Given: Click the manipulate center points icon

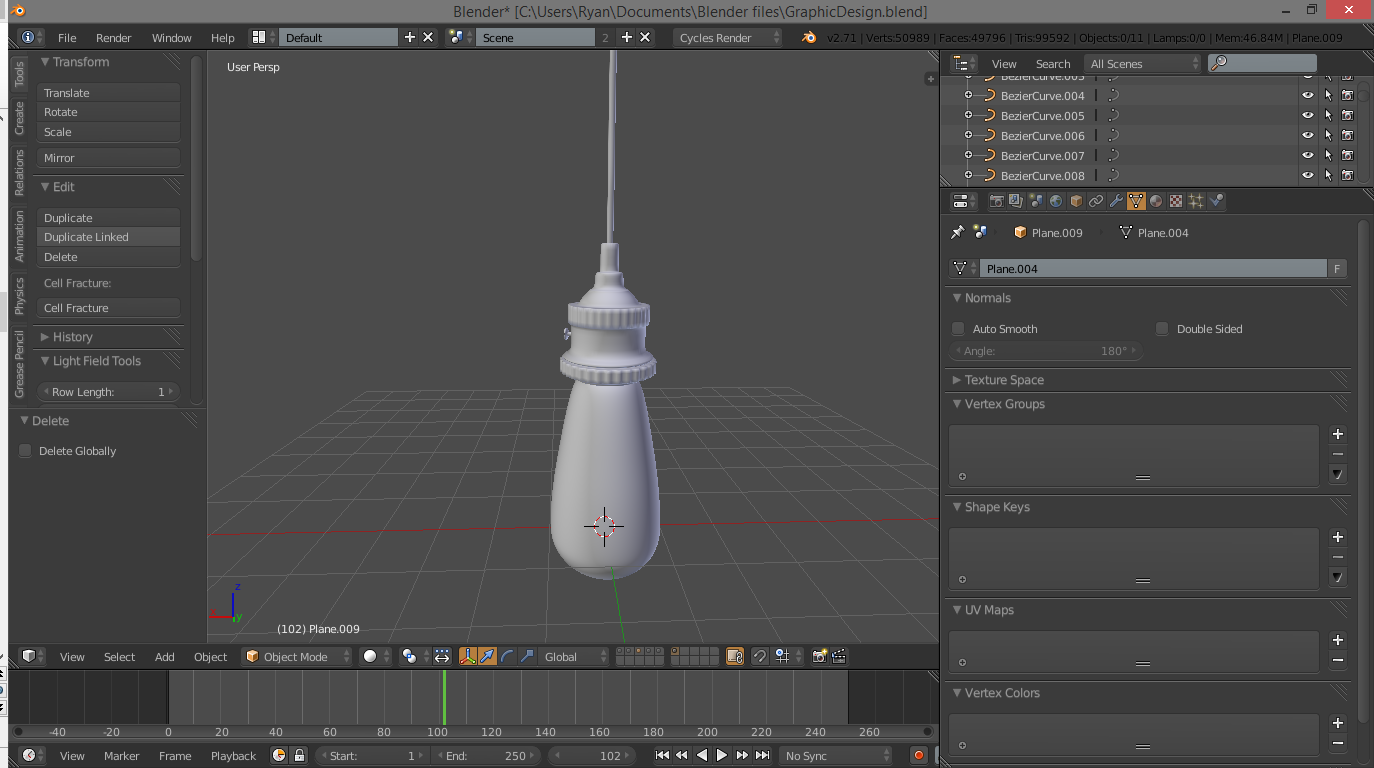Looking at the screenshot, I should point(442,656).
